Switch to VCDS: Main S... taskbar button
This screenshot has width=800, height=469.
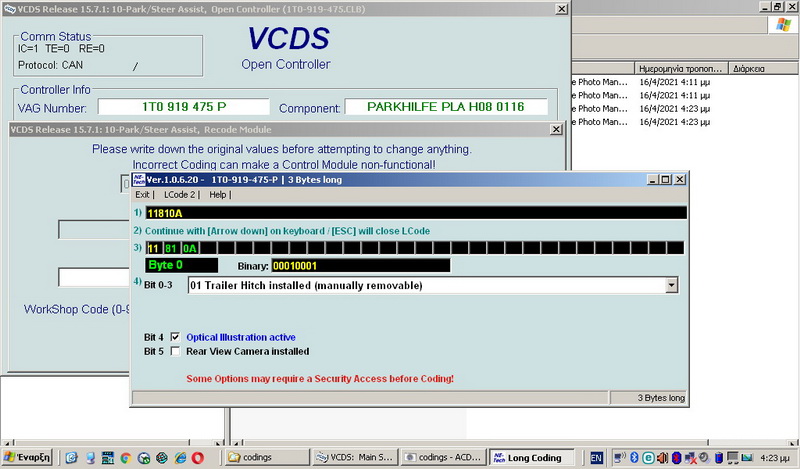[x=355, y=457]
